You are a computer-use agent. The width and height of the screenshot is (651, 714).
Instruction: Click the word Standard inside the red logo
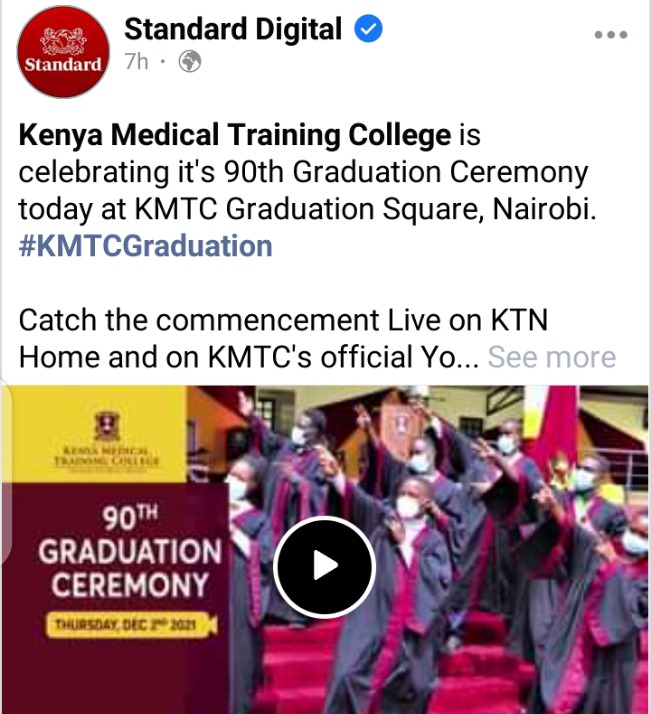point(63,65)
